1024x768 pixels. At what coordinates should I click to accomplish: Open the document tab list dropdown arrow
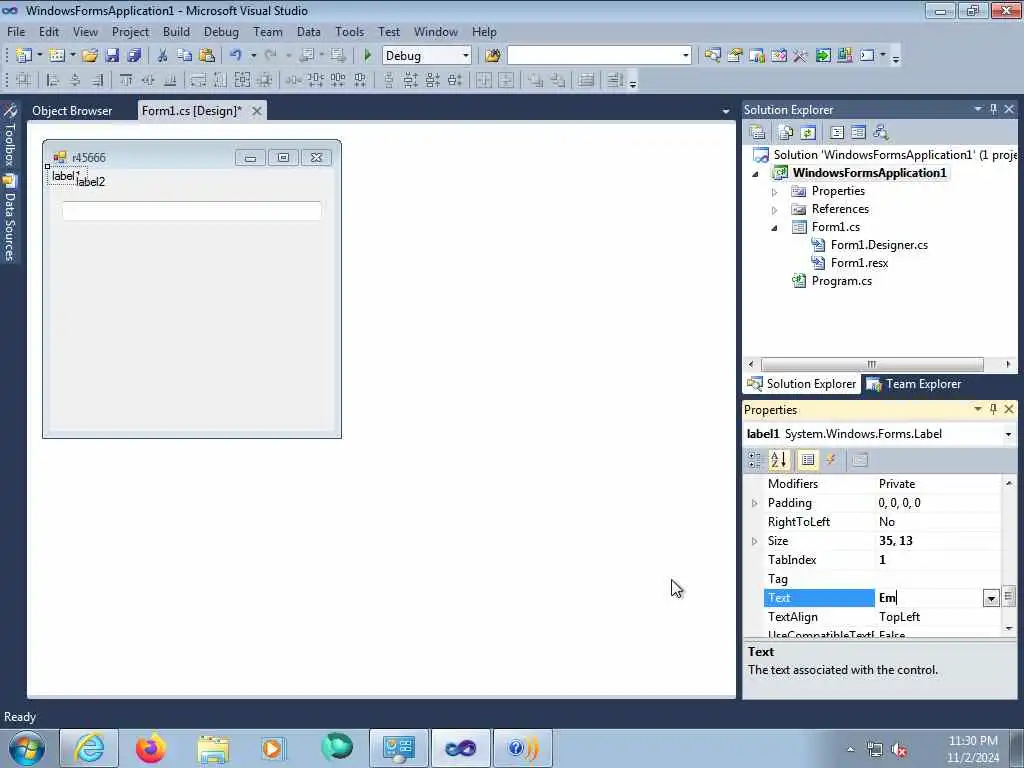726,112
